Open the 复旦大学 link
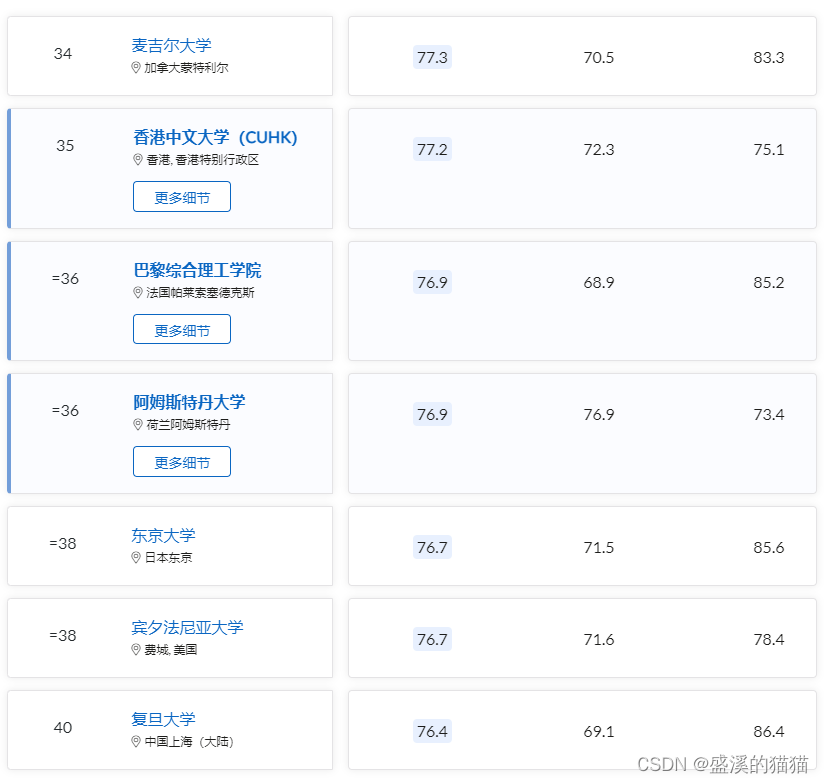The height and width of the screenshot is (783, 824). coord(163,719)
